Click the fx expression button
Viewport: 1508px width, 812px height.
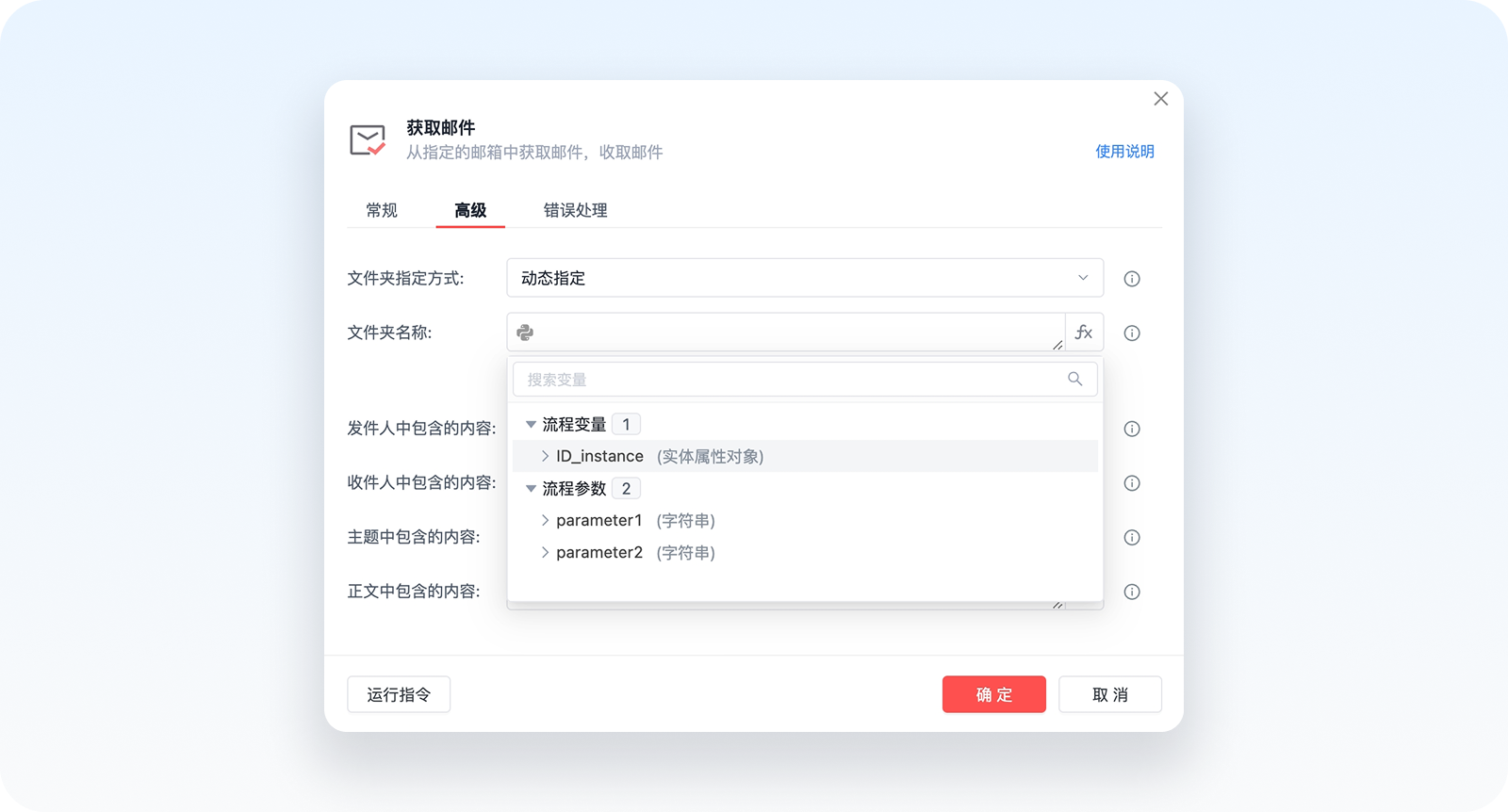pyautogui.click(x=1084, y=333)
